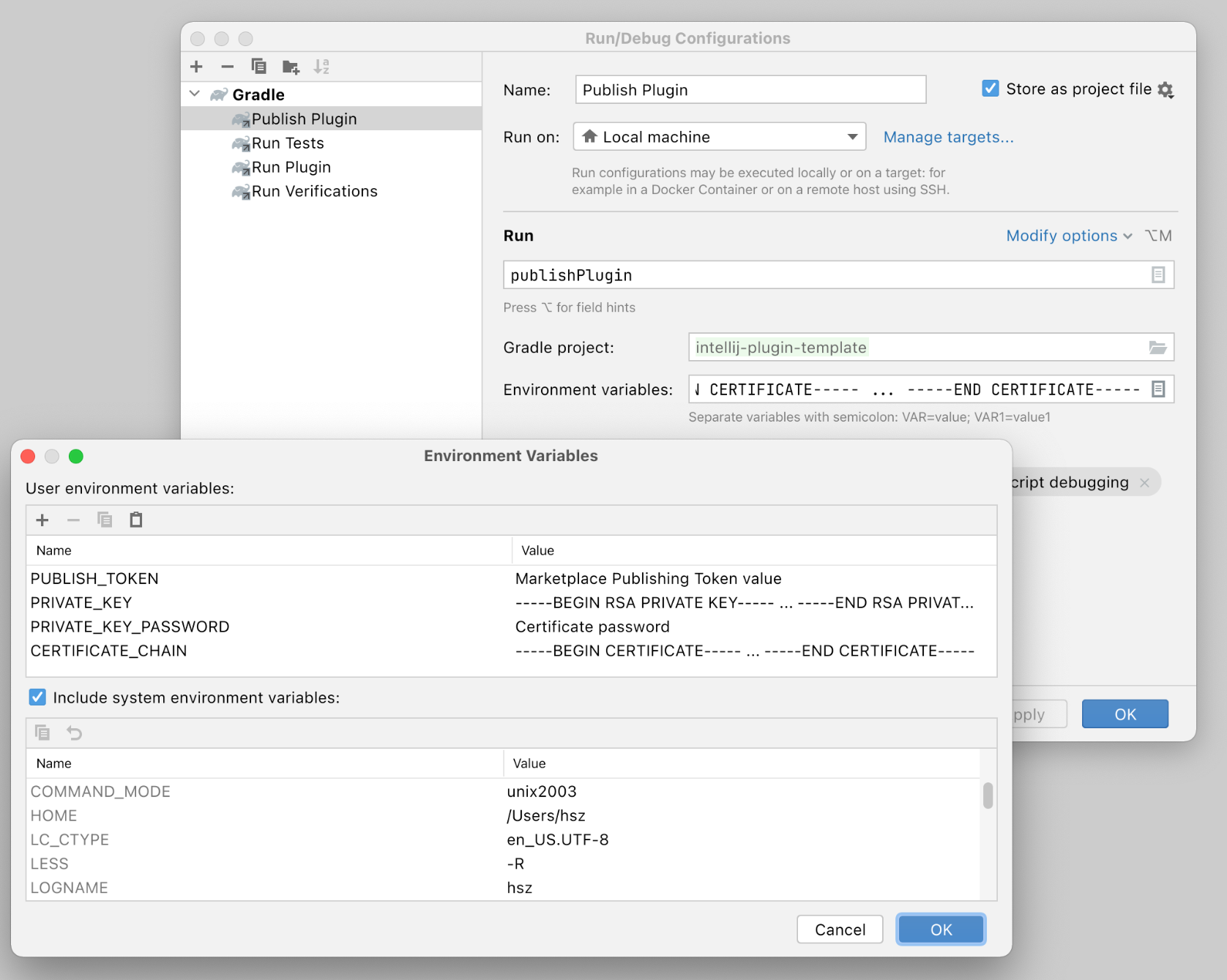The width and height of the screenshot is (1227, 980).
Task: Uncheck Include system environment variables
Action: [x=37, y=697]
